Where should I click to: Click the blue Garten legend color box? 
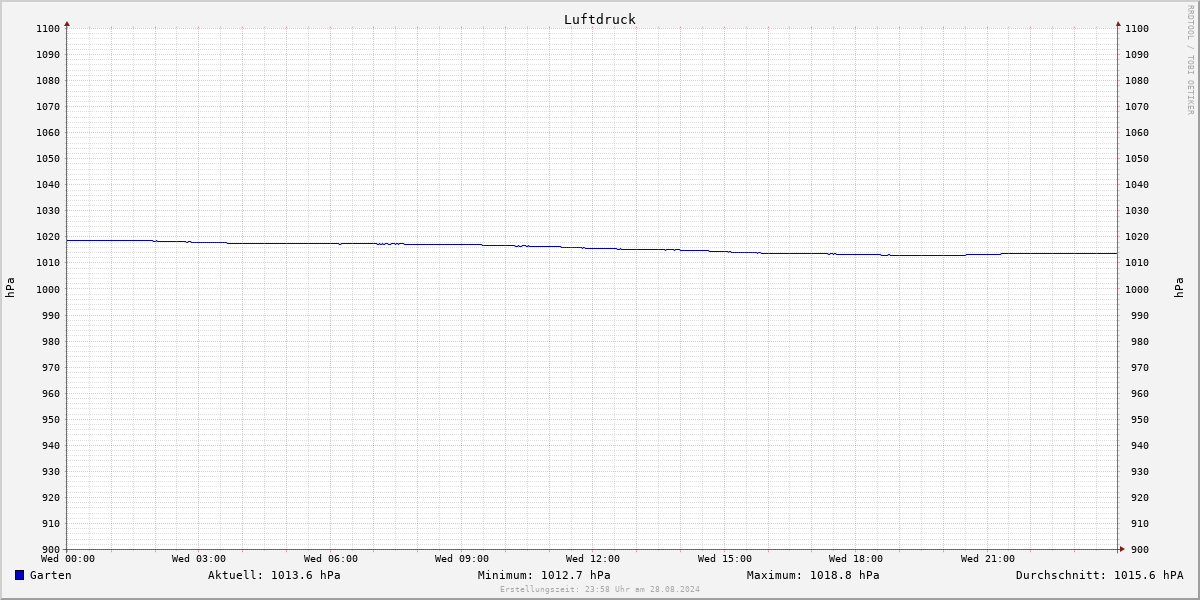[19, 575]
